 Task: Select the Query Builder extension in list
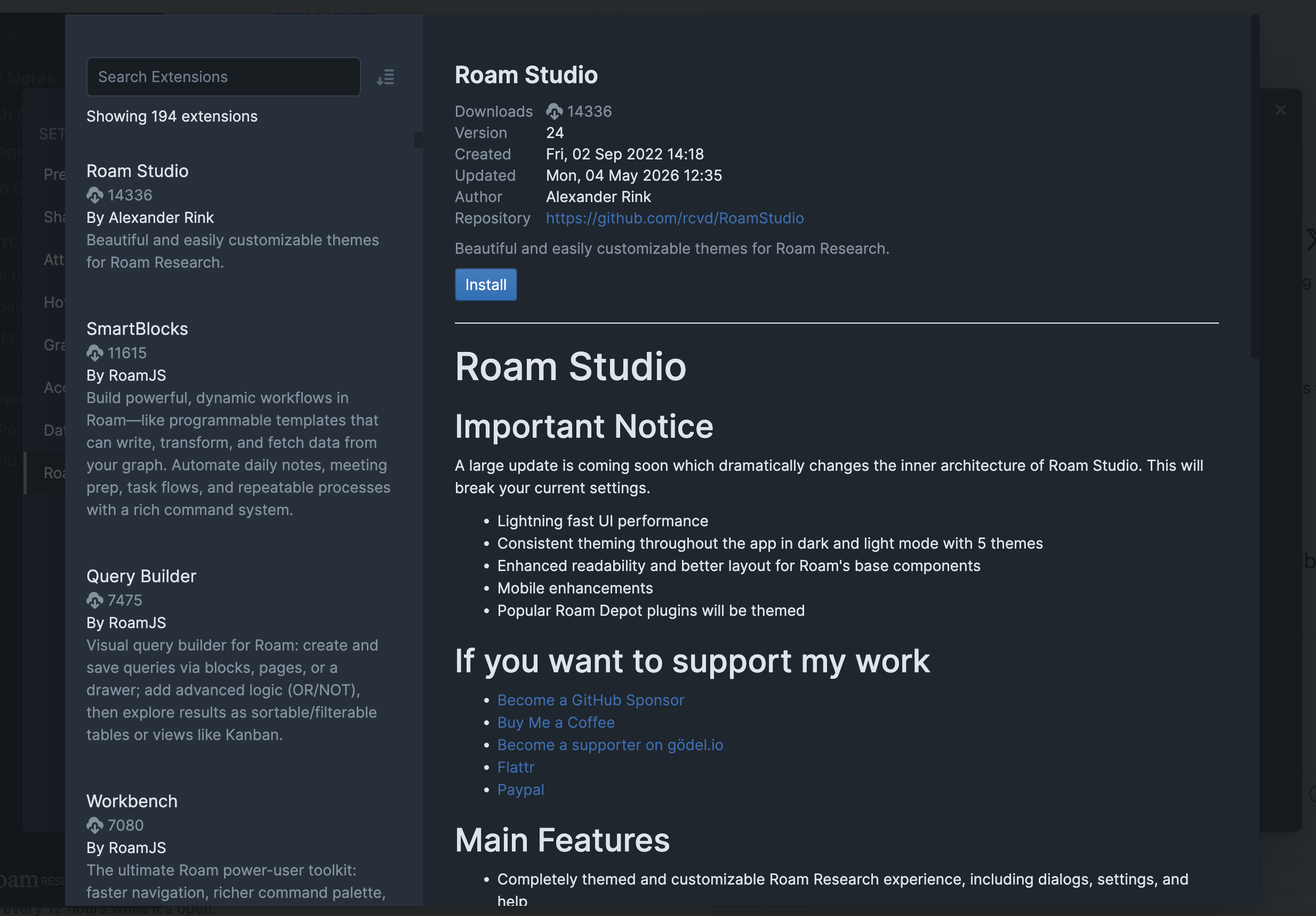pyautogui.click(x=141, y=576)
